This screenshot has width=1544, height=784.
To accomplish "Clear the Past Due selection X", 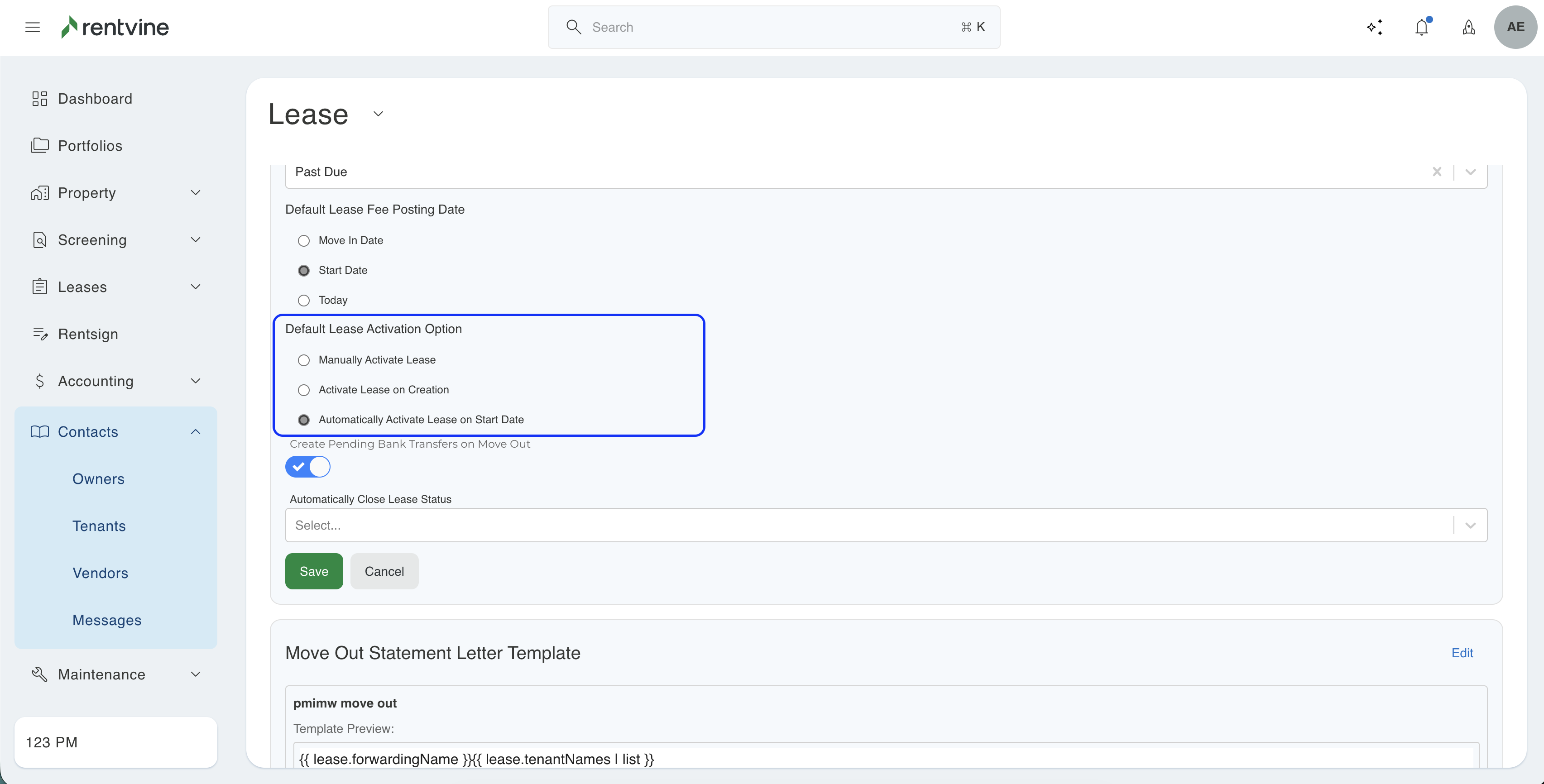I will (x=1437, y=172).
